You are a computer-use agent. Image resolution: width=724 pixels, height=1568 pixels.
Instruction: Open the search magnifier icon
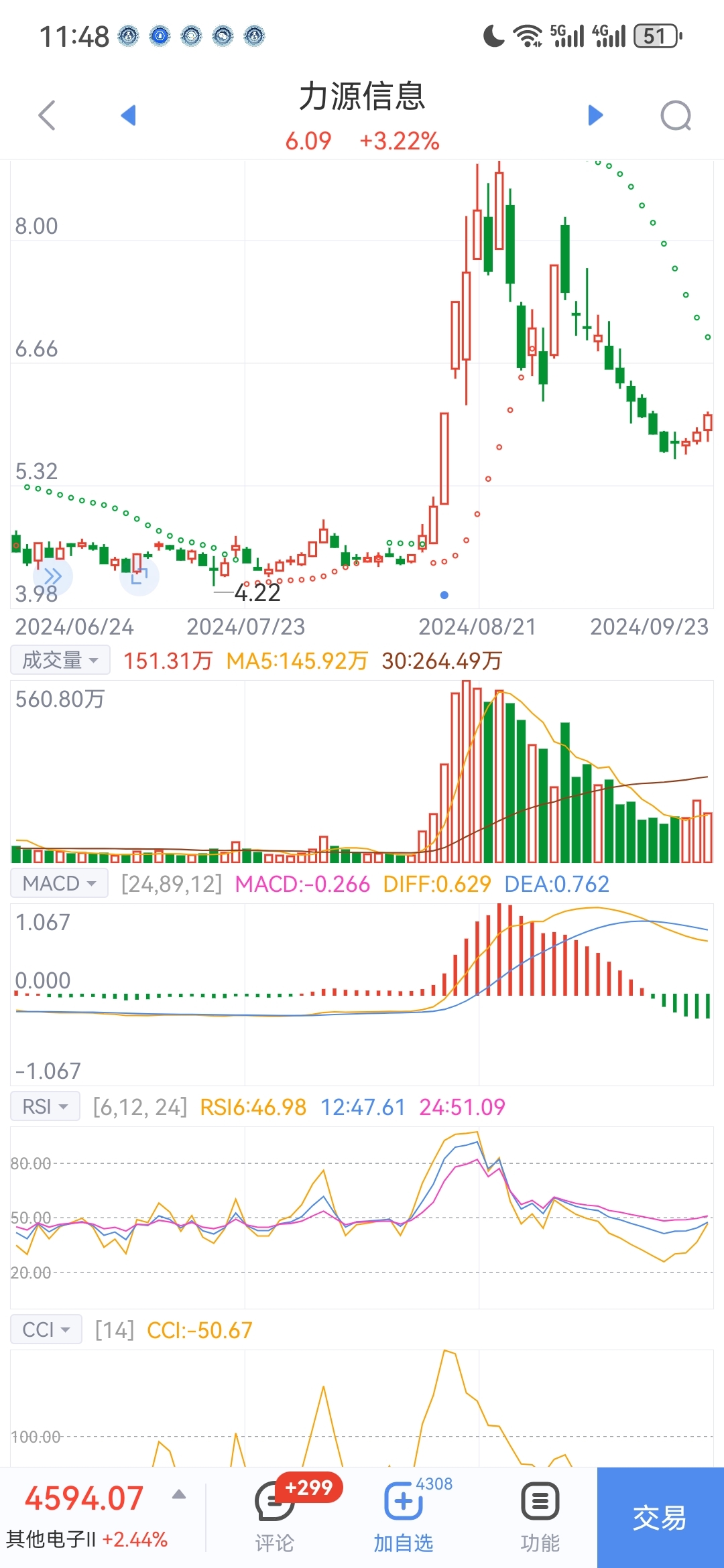pos(676,116)
